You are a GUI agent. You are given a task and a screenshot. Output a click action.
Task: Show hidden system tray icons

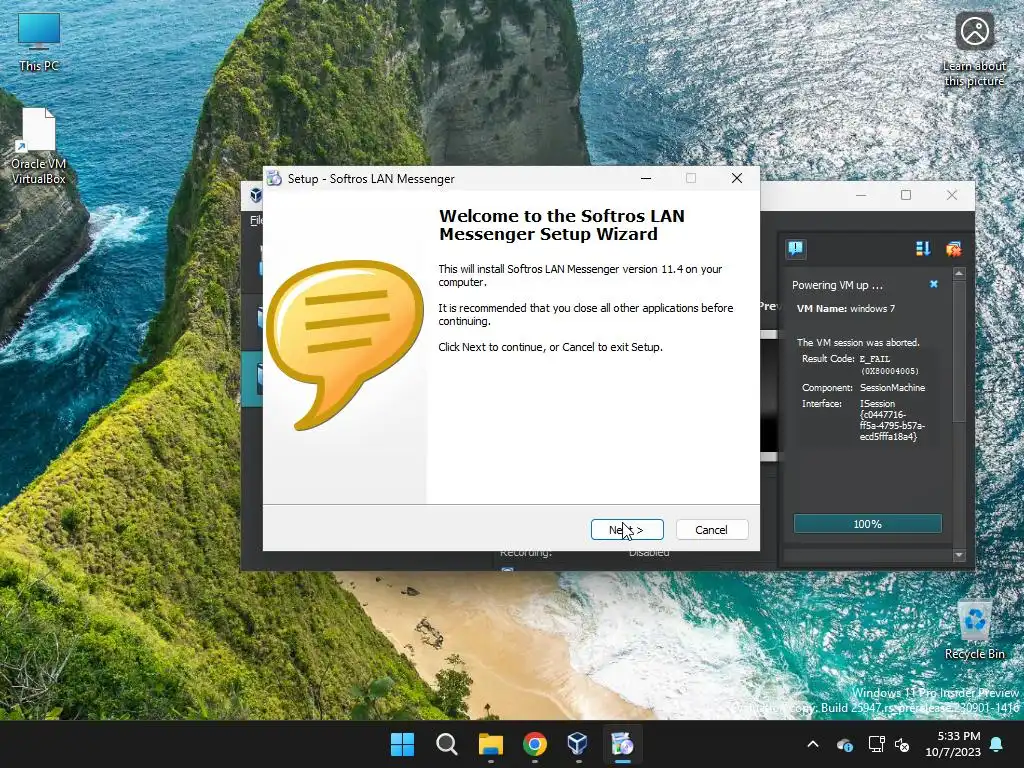pyautogui.click(x=813, y=744)
